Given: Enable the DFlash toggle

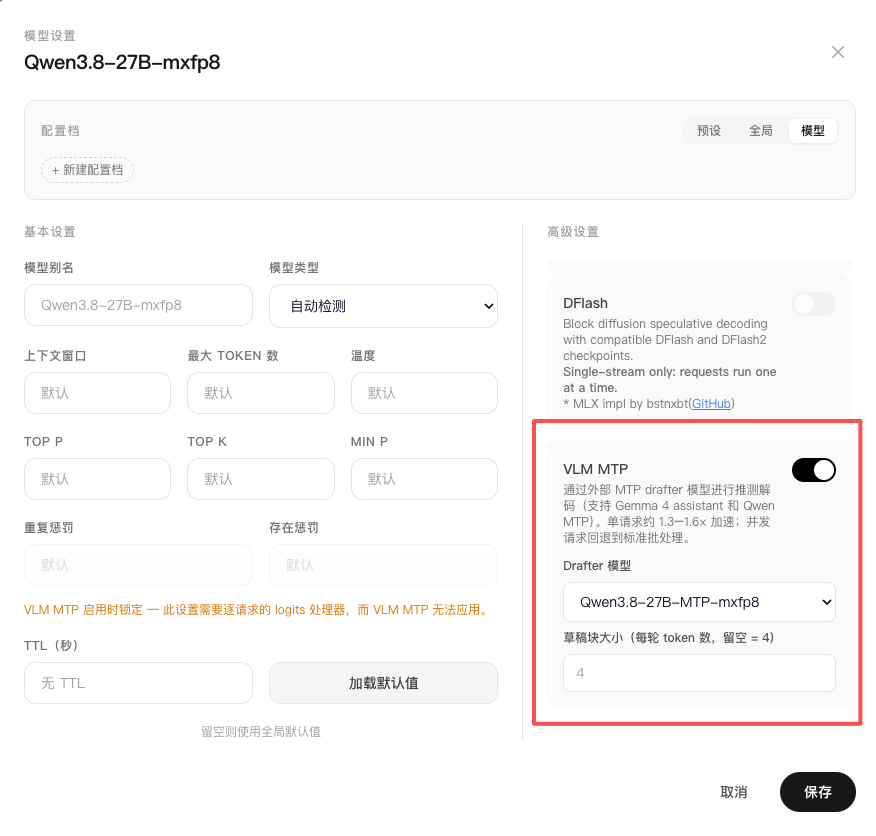Looking at the screenshot, I should (813, 304).
